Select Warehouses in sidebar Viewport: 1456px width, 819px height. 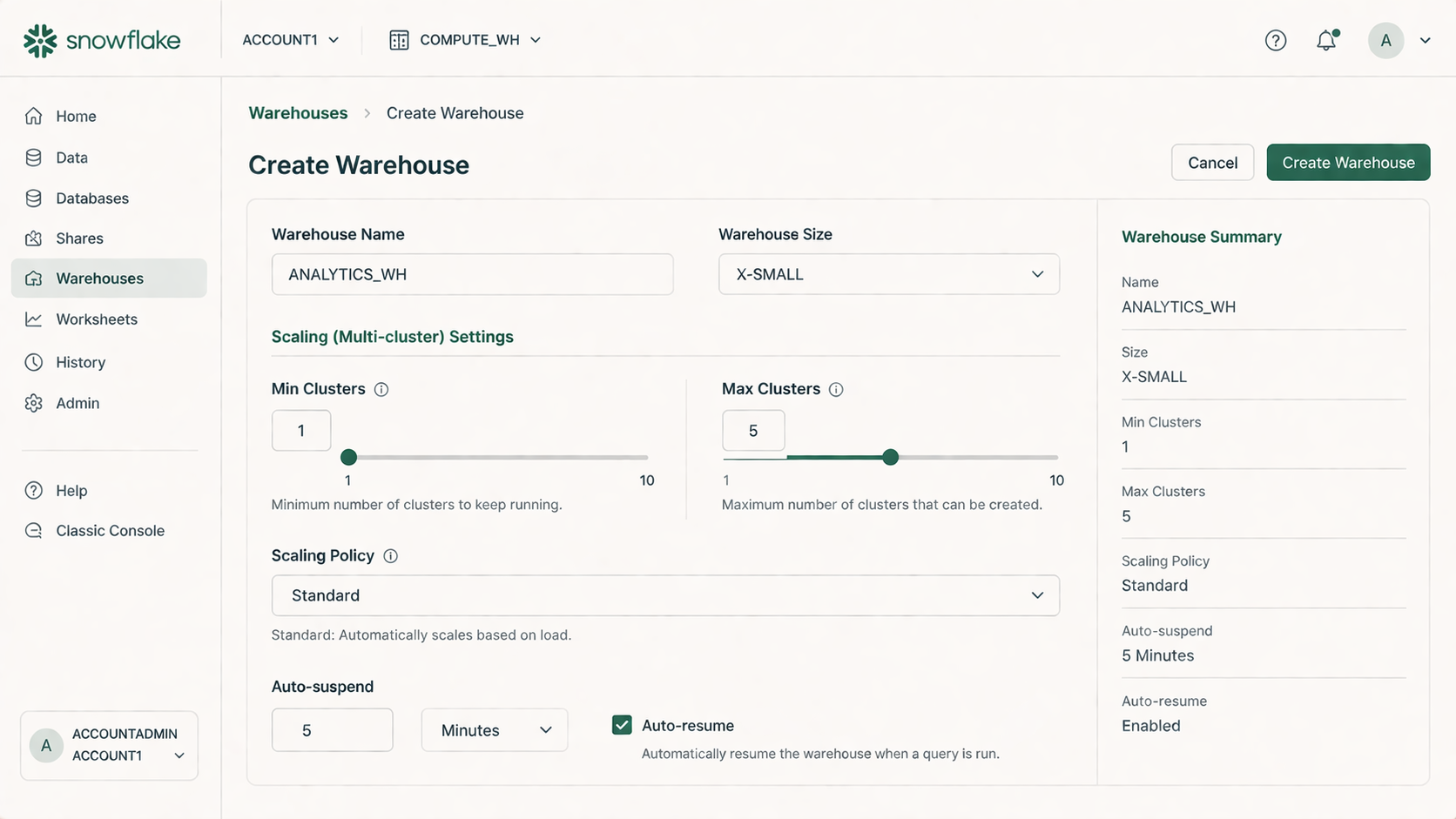109,279
